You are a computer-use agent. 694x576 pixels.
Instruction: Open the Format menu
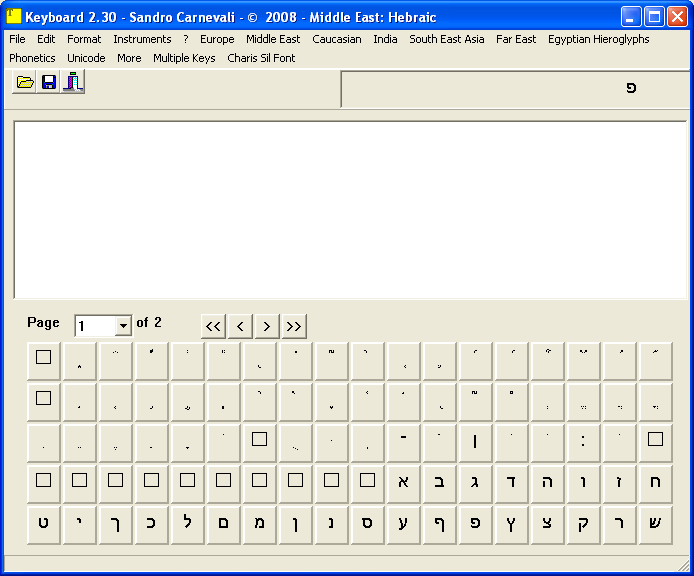pyautogui.click(x=84, y=39)
